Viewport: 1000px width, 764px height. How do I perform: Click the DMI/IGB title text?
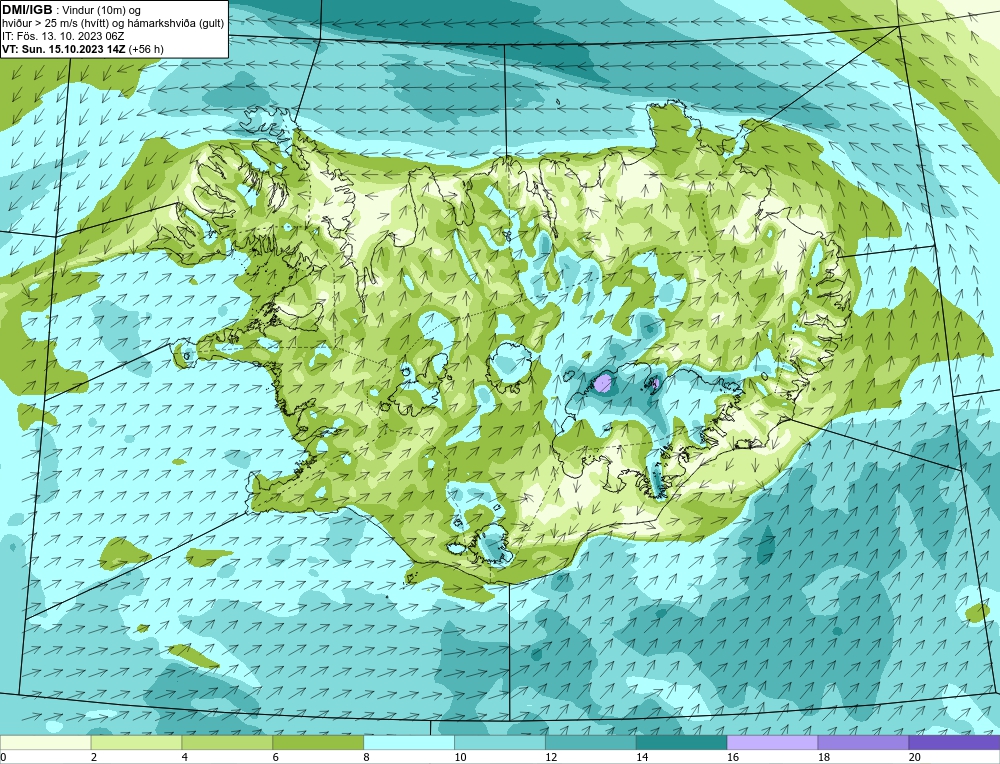pos(27,10)
